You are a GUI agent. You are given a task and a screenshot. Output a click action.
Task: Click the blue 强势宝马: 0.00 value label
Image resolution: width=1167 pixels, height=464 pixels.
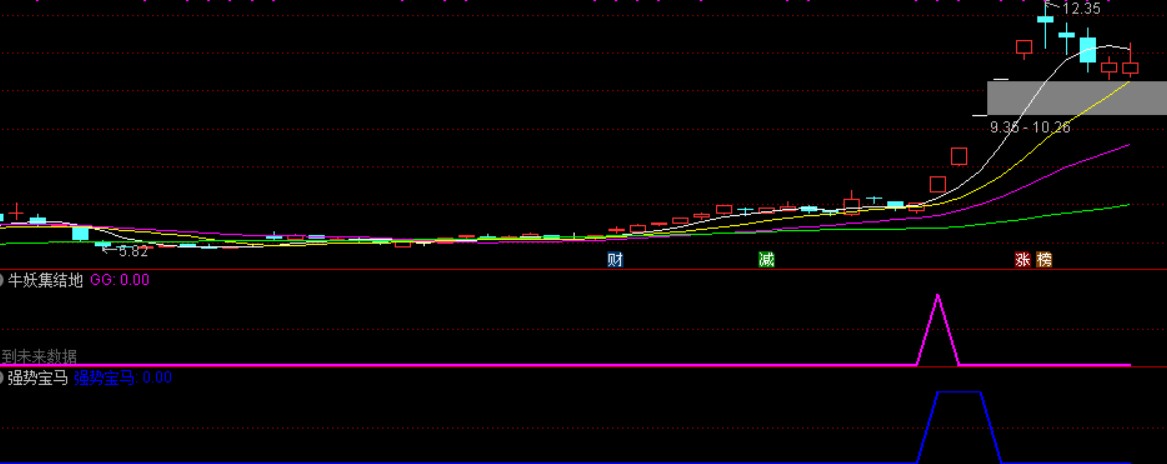[124, 378]
